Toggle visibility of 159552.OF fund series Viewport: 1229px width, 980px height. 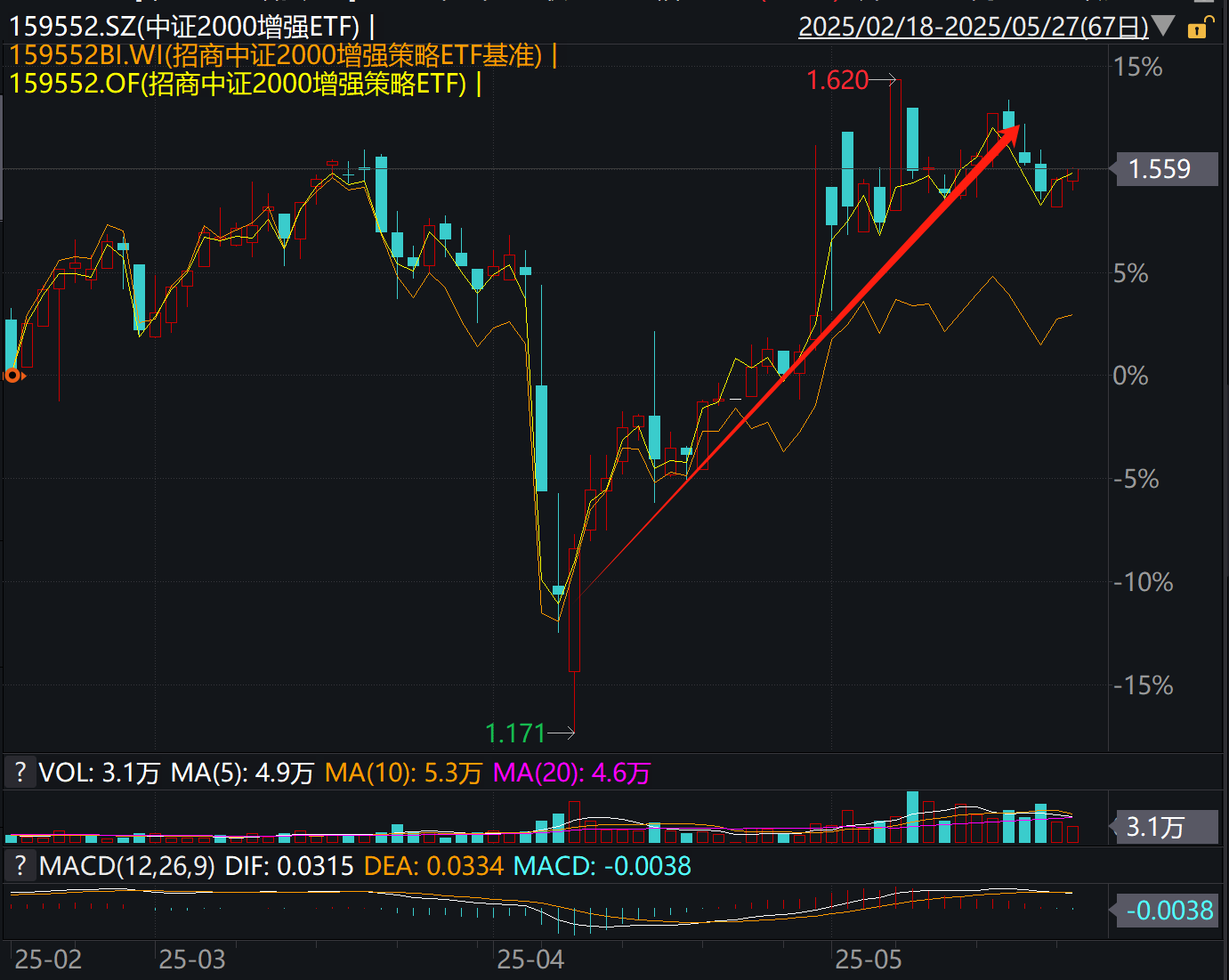240,85
